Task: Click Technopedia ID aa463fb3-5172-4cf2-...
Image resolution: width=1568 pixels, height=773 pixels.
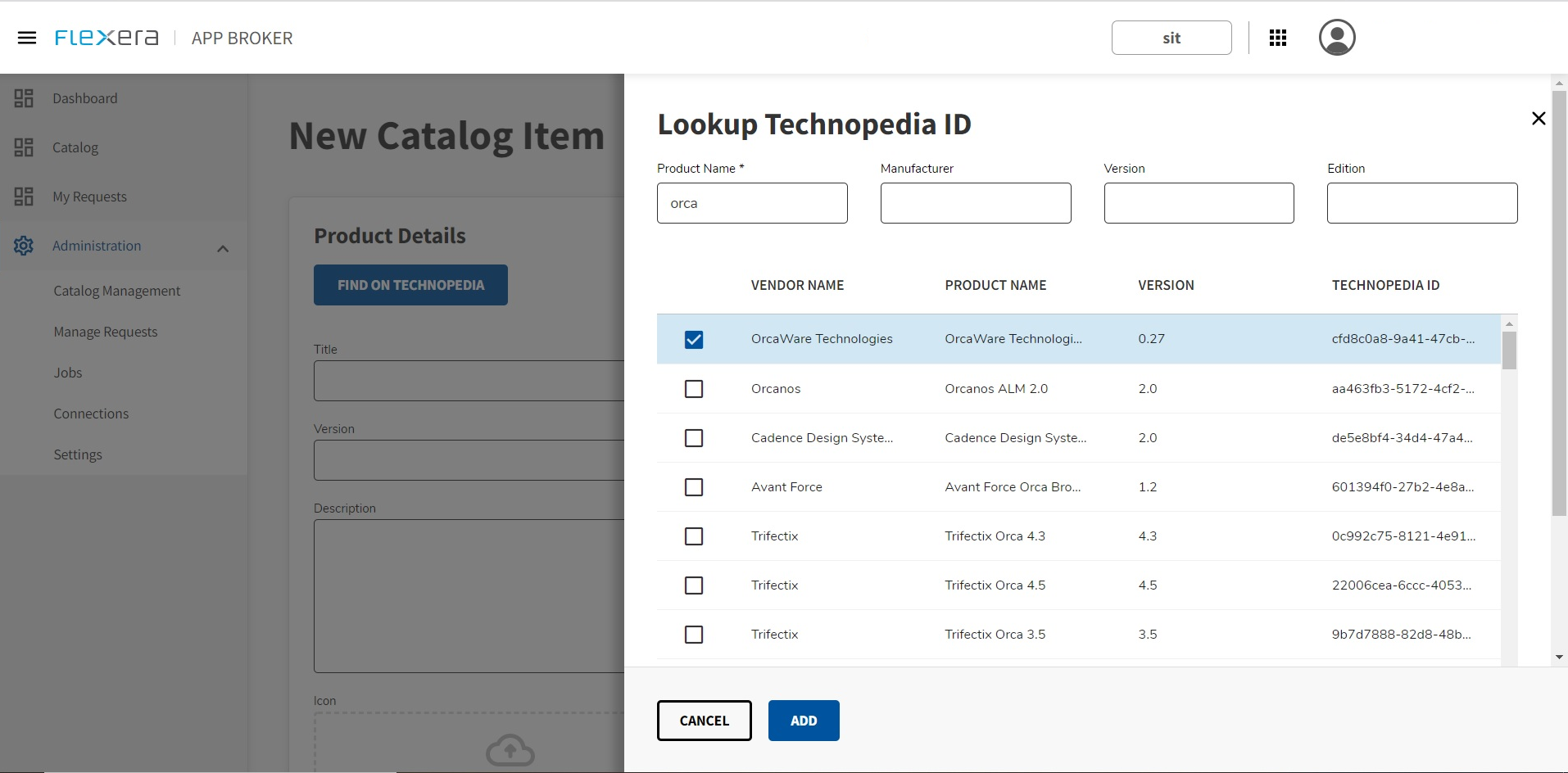Action: click(1403, 389)
